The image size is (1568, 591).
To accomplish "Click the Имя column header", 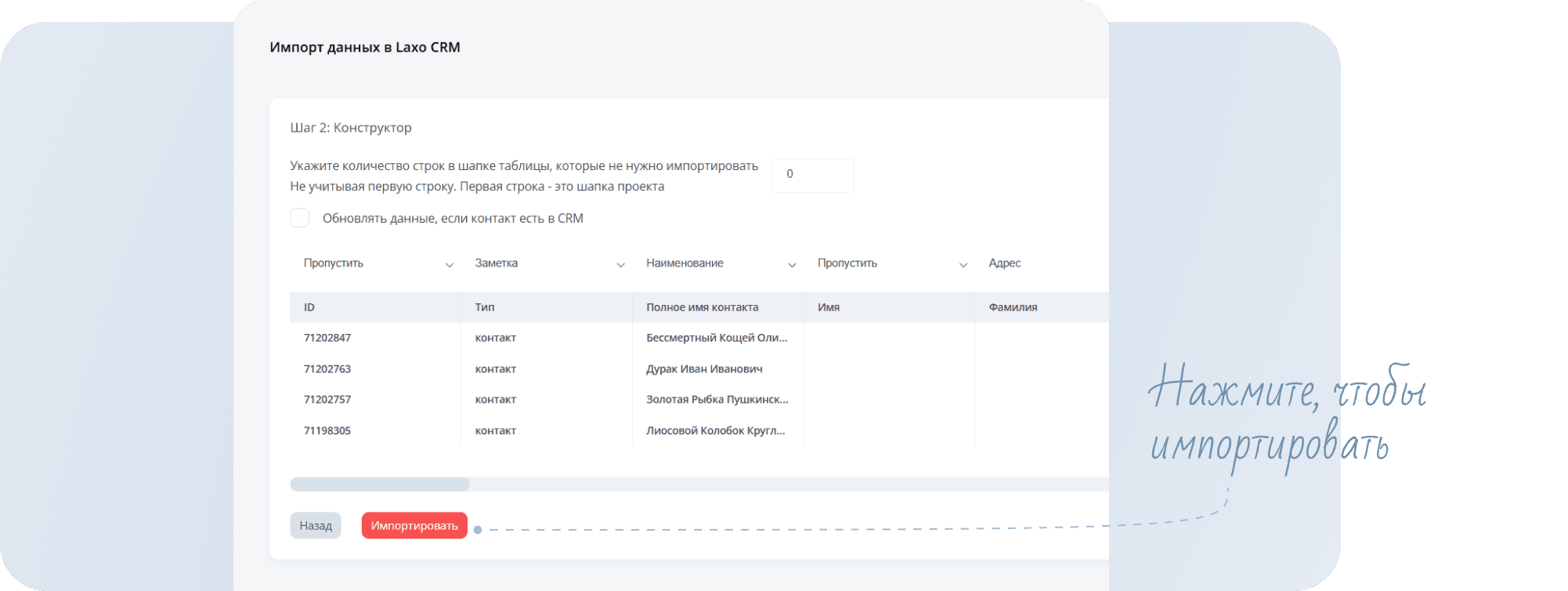I will (829, 307).
